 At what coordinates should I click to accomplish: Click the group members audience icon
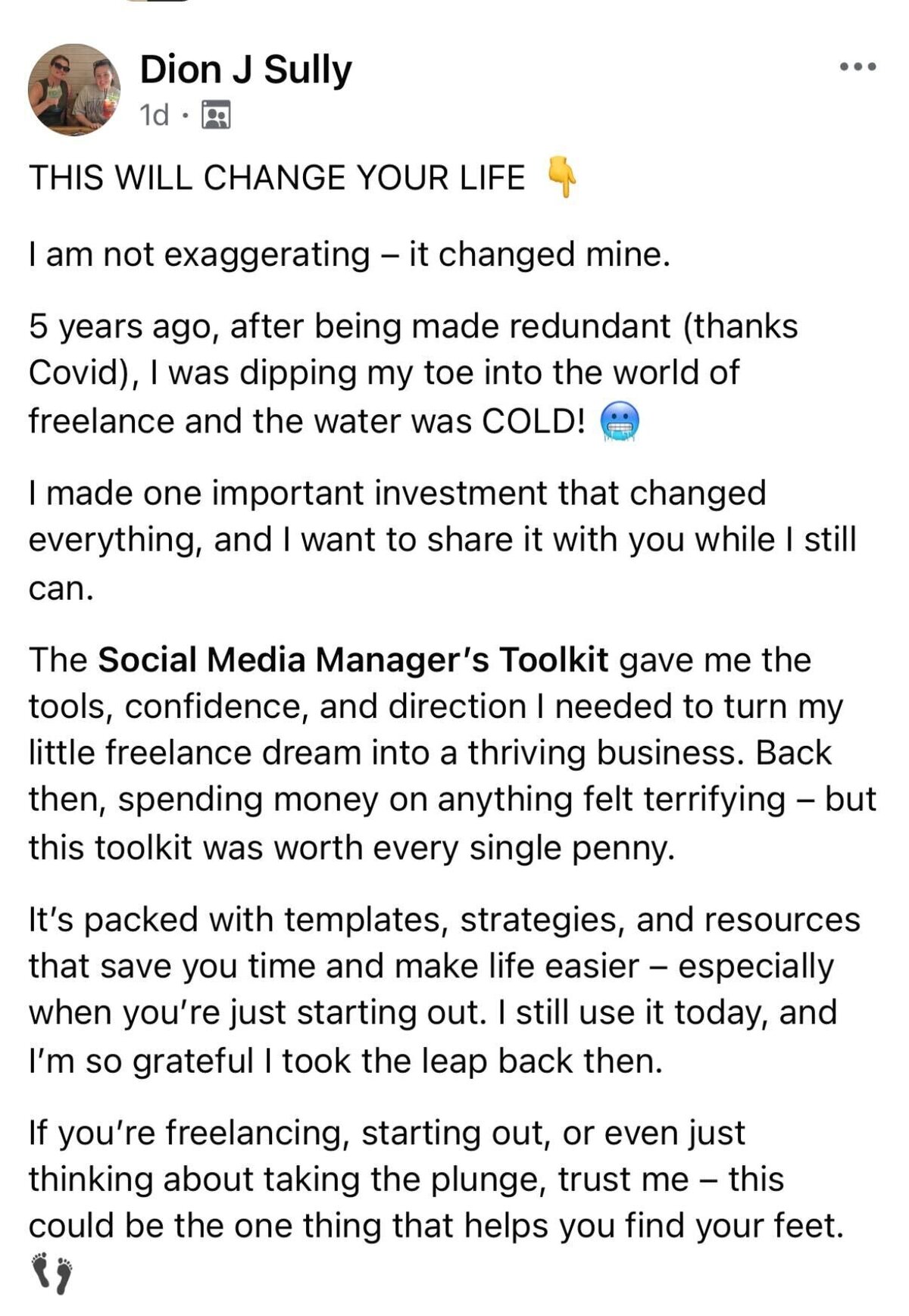click(216, 115)
